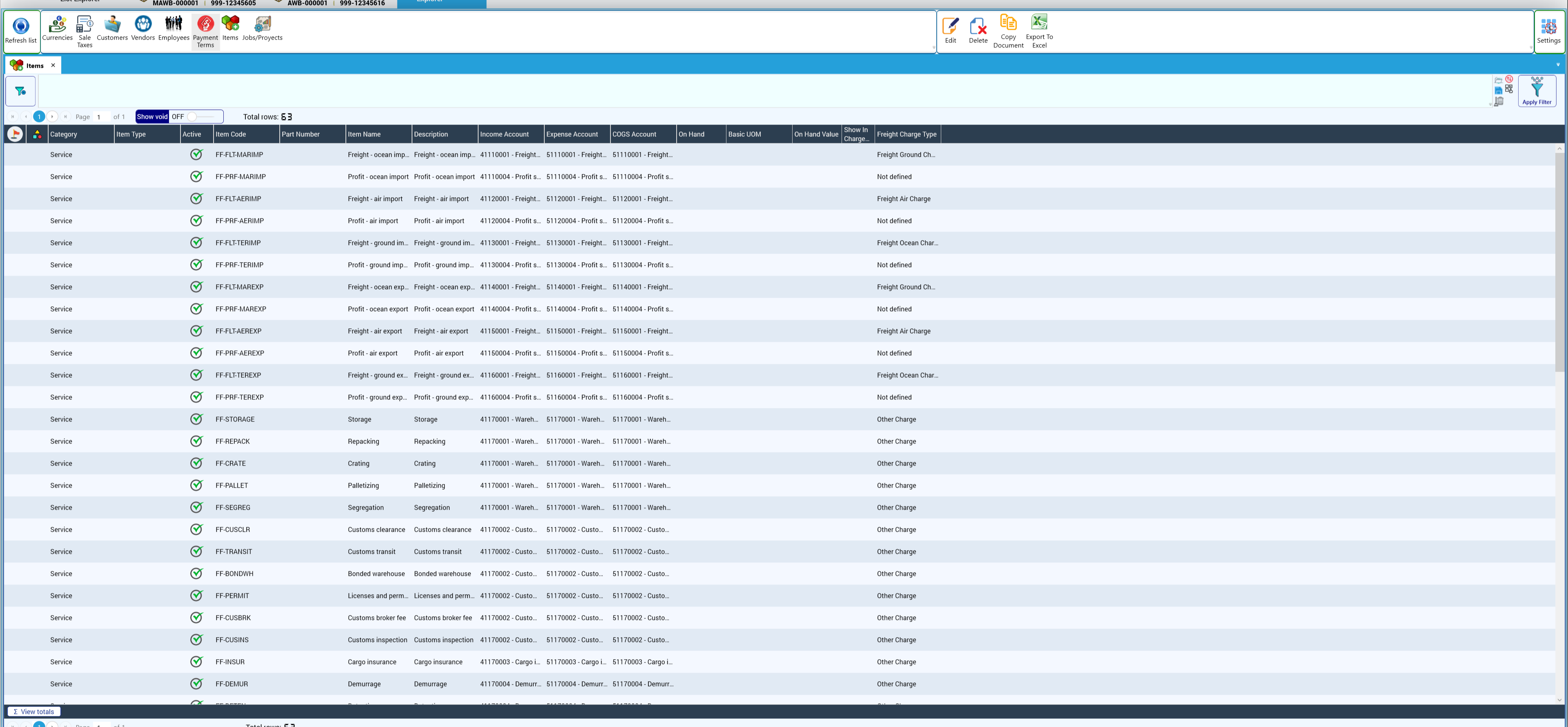Go to the next page arrow

(x=52, y=116)
